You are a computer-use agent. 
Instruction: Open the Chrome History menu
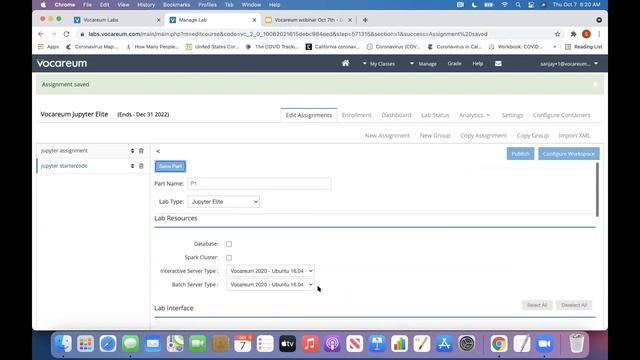click(x=146, y=5)
